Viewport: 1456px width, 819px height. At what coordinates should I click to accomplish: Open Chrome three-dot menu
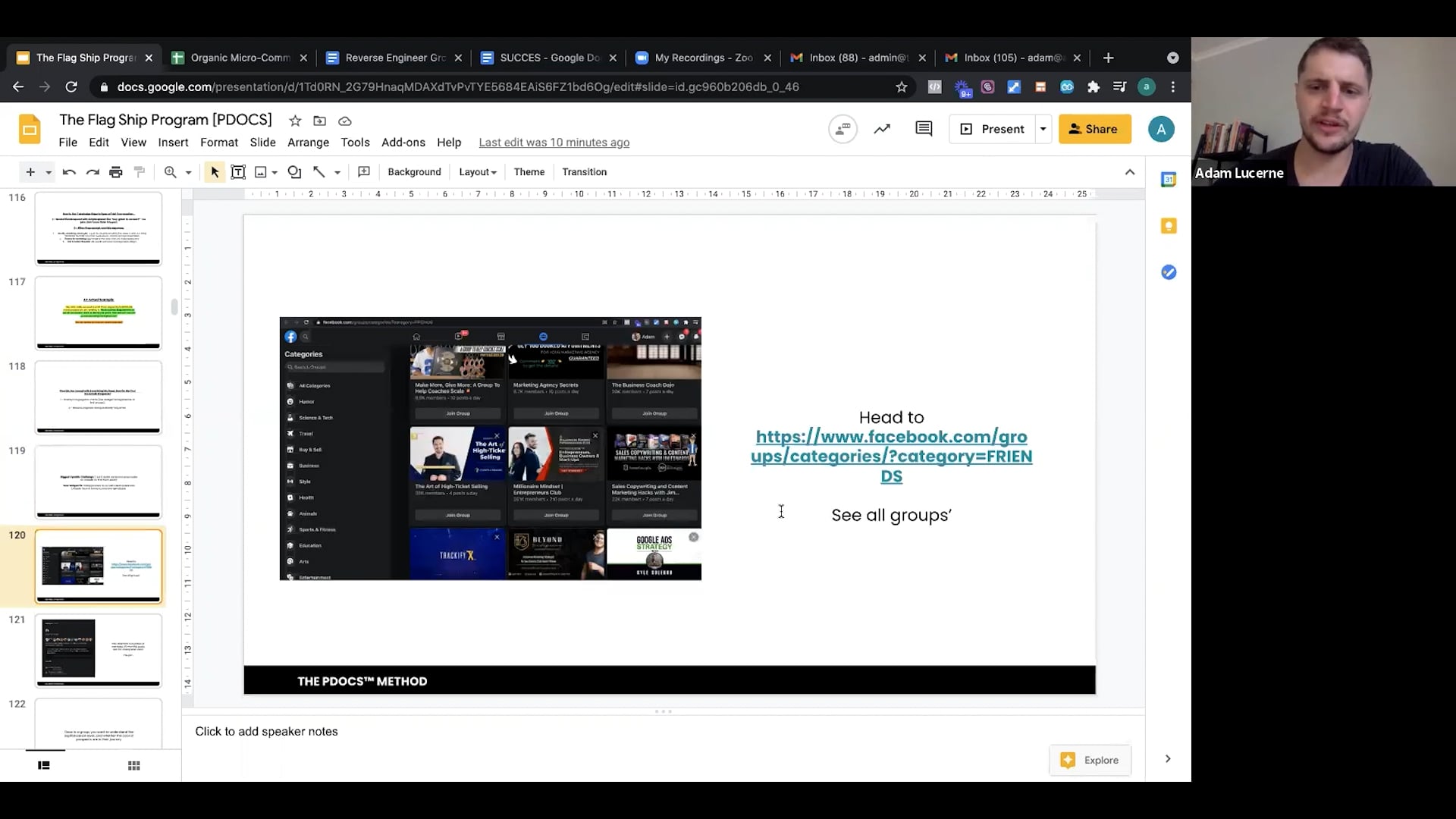click(x=1173, y=87)
